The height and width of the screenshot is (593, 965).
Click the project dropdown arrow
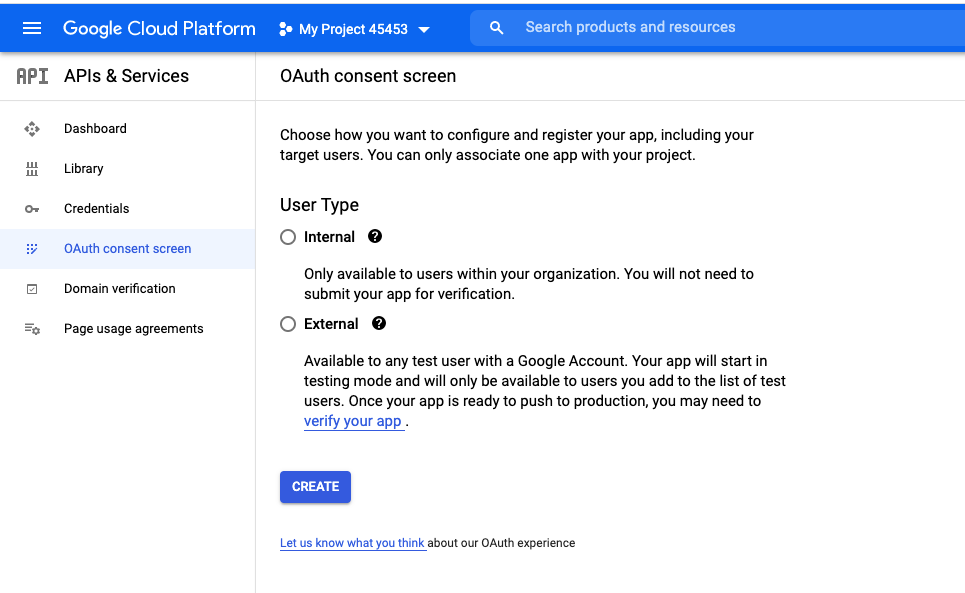pyautogui.click(x=424, y=30)
